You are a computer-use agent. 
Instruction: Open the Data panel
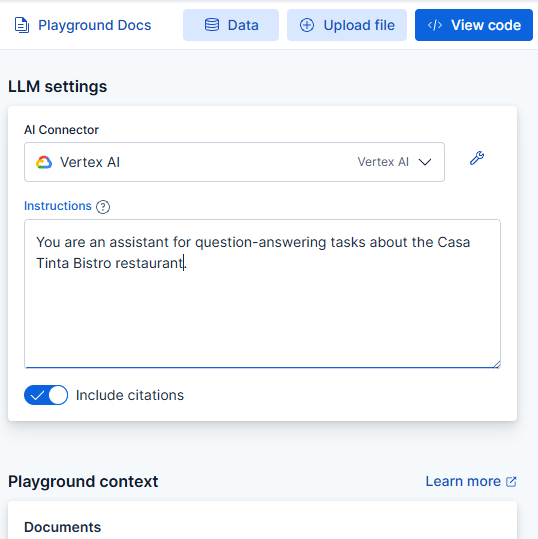point(231,25)
